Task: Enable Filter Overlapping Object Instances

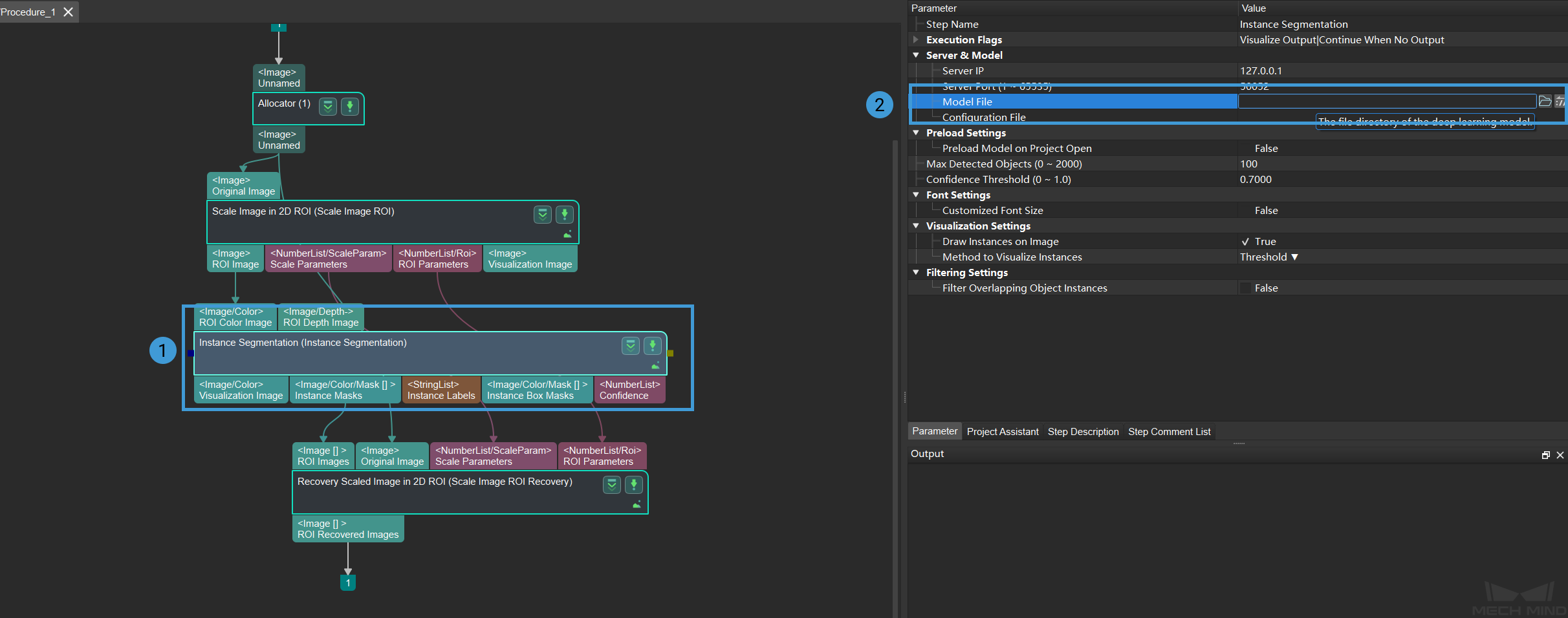Action: click(1245, 288)
